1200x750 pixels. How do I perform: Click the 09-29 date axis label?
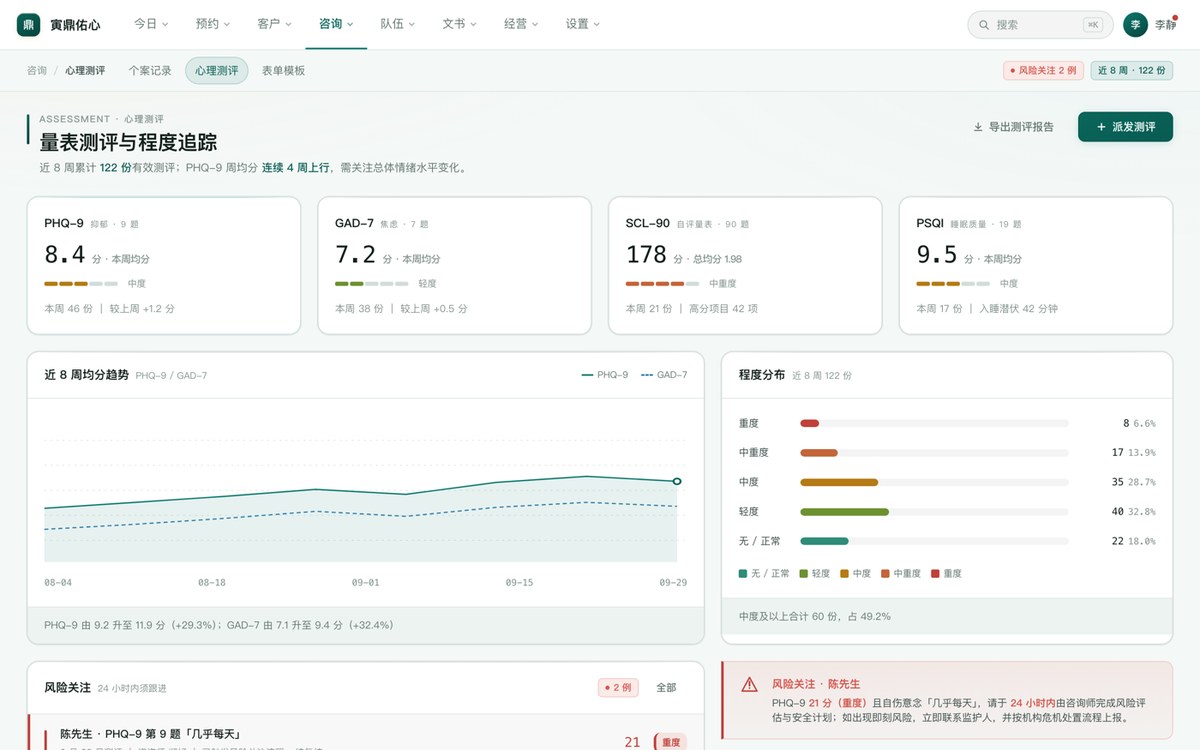click(673, 582)
